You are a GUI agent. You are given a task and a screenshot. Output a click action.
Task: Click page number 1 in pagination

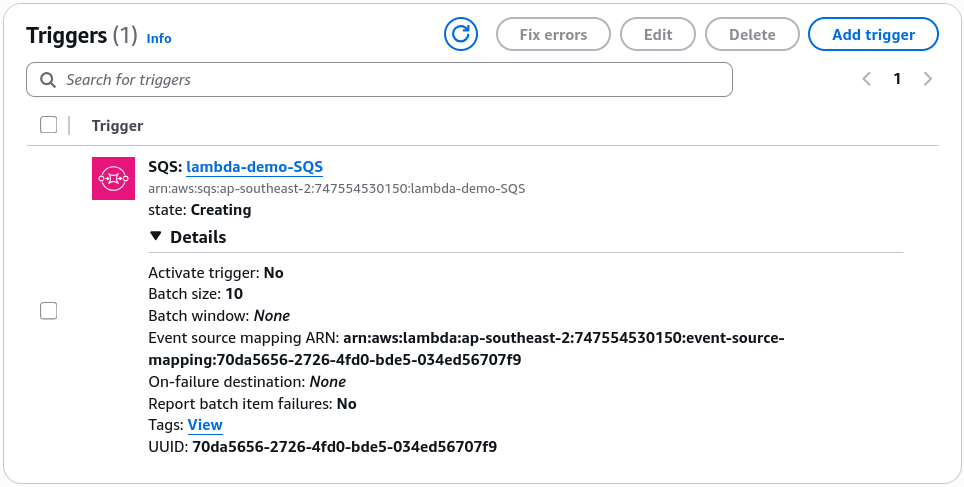(x=898, y=79)
